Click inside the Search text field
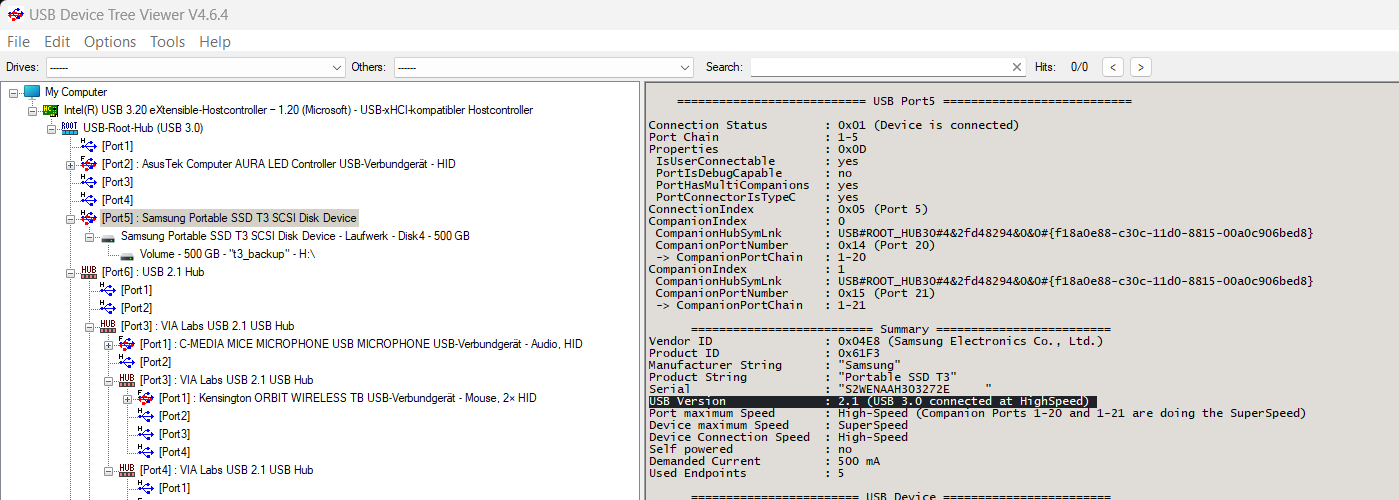 click(x=880, y=67)
